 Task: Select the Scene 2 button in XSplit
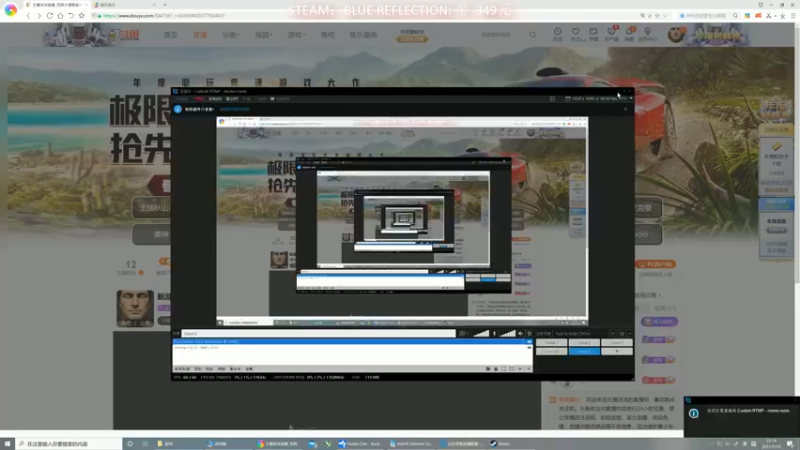click(584, 343)
